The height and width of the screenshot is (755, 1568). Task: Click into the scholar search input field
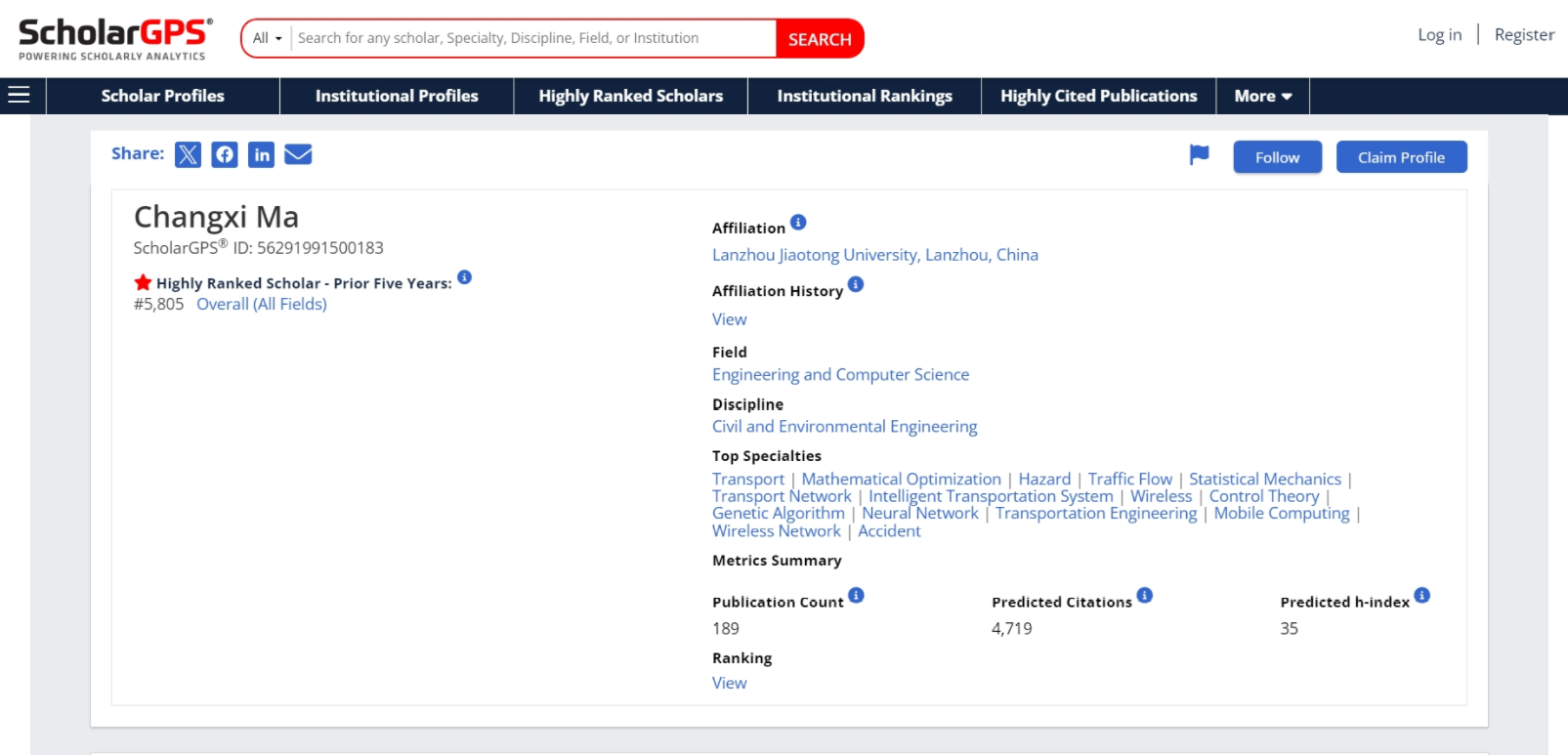pos(532,38)
